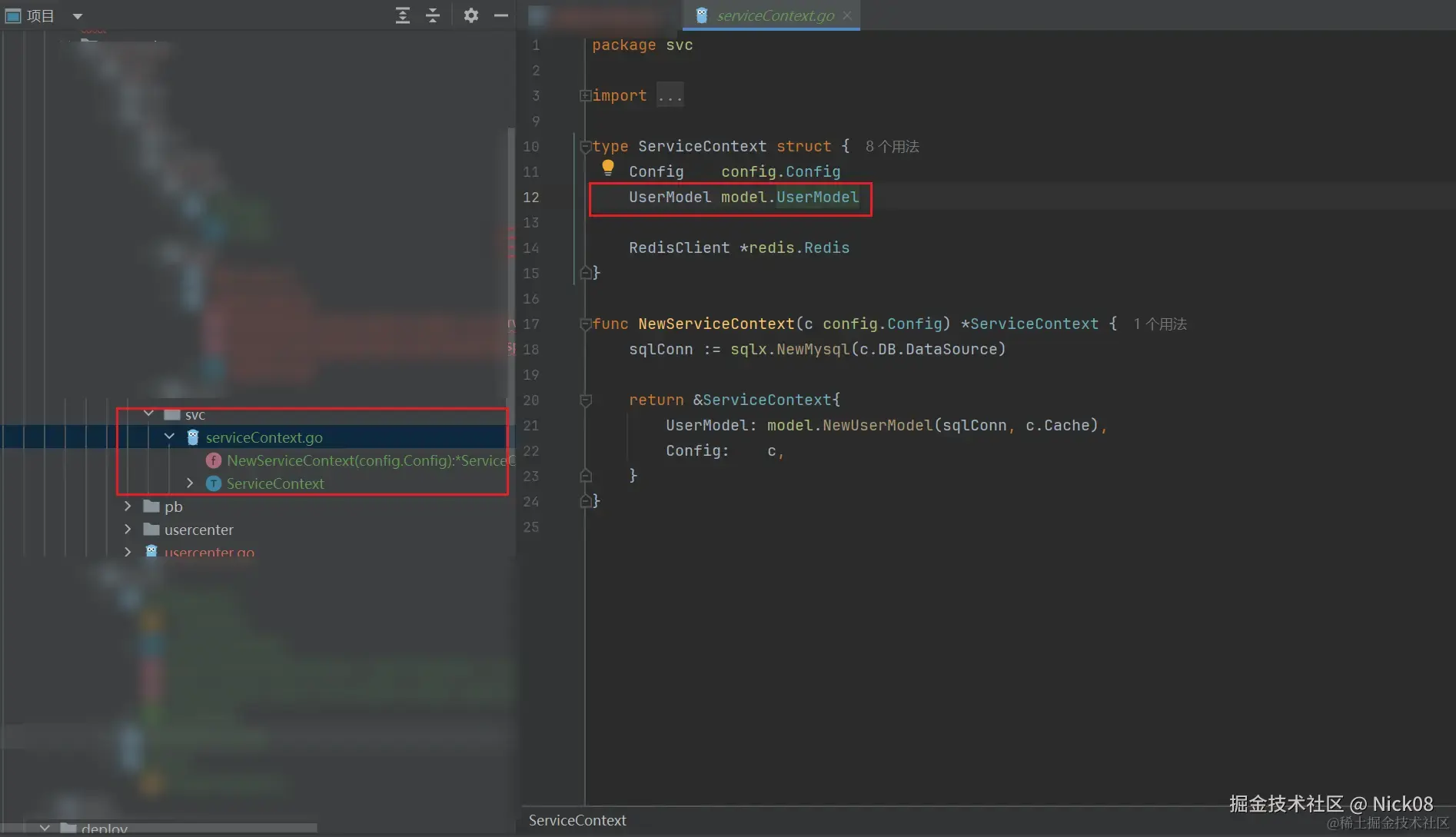
Task: Close the serviceContext.go tab
Action: (847, 15)
